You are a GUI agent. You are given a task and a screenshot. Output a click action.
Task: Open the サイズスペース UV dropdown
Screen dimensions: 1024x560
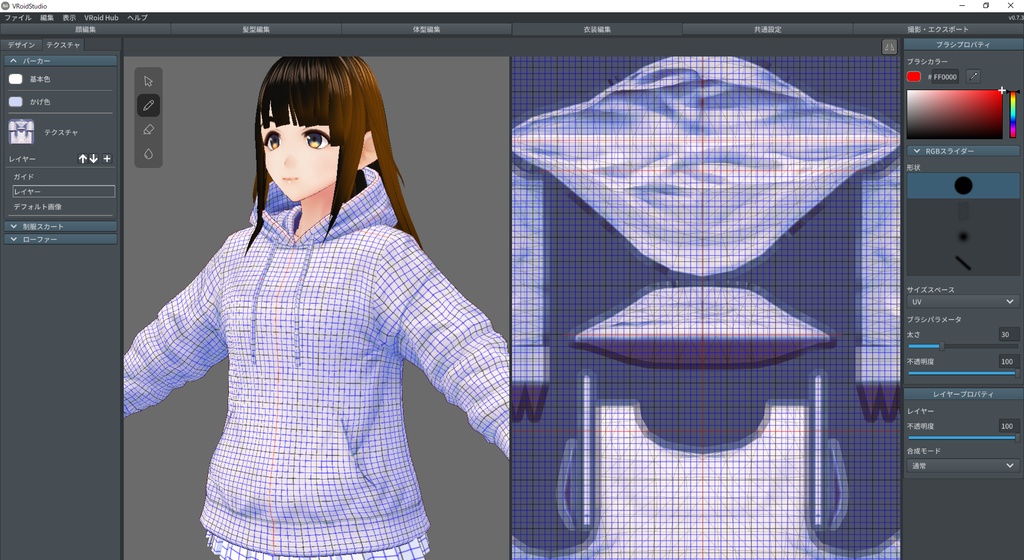pos(963,302)
